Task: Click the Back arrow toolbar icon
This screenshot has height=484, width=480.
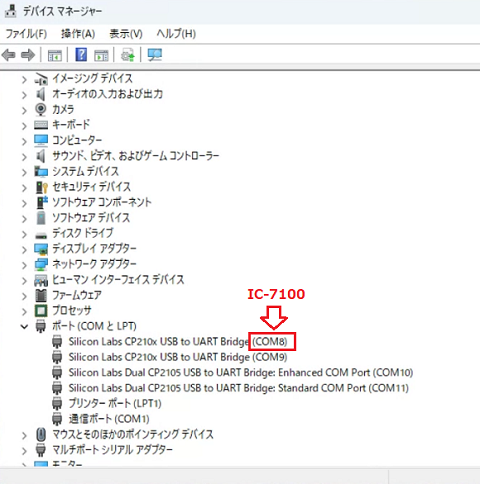Action: click(9, 55)
